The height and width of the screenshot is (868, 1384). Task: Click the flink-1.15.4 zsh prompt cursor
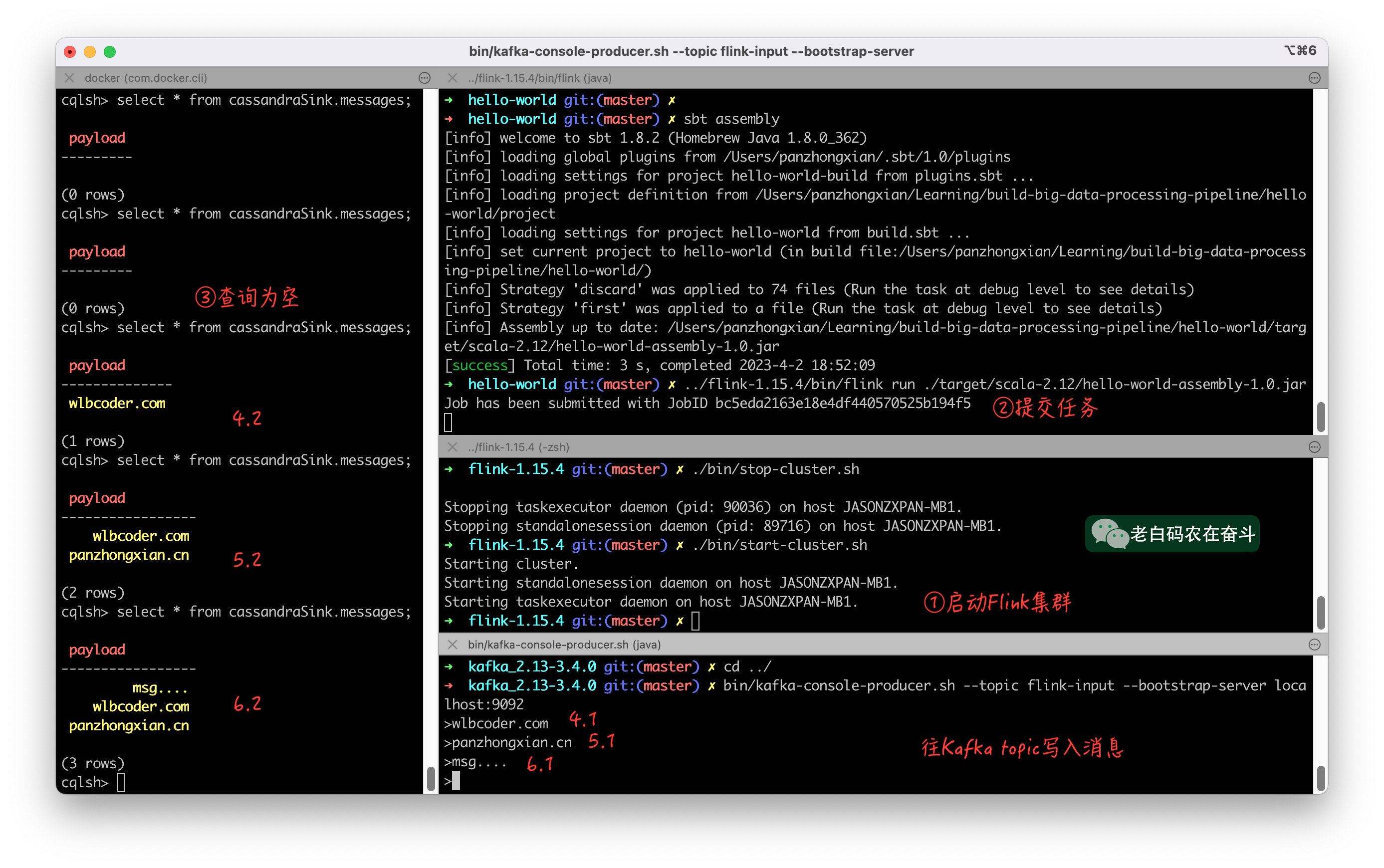click(695, 621)
